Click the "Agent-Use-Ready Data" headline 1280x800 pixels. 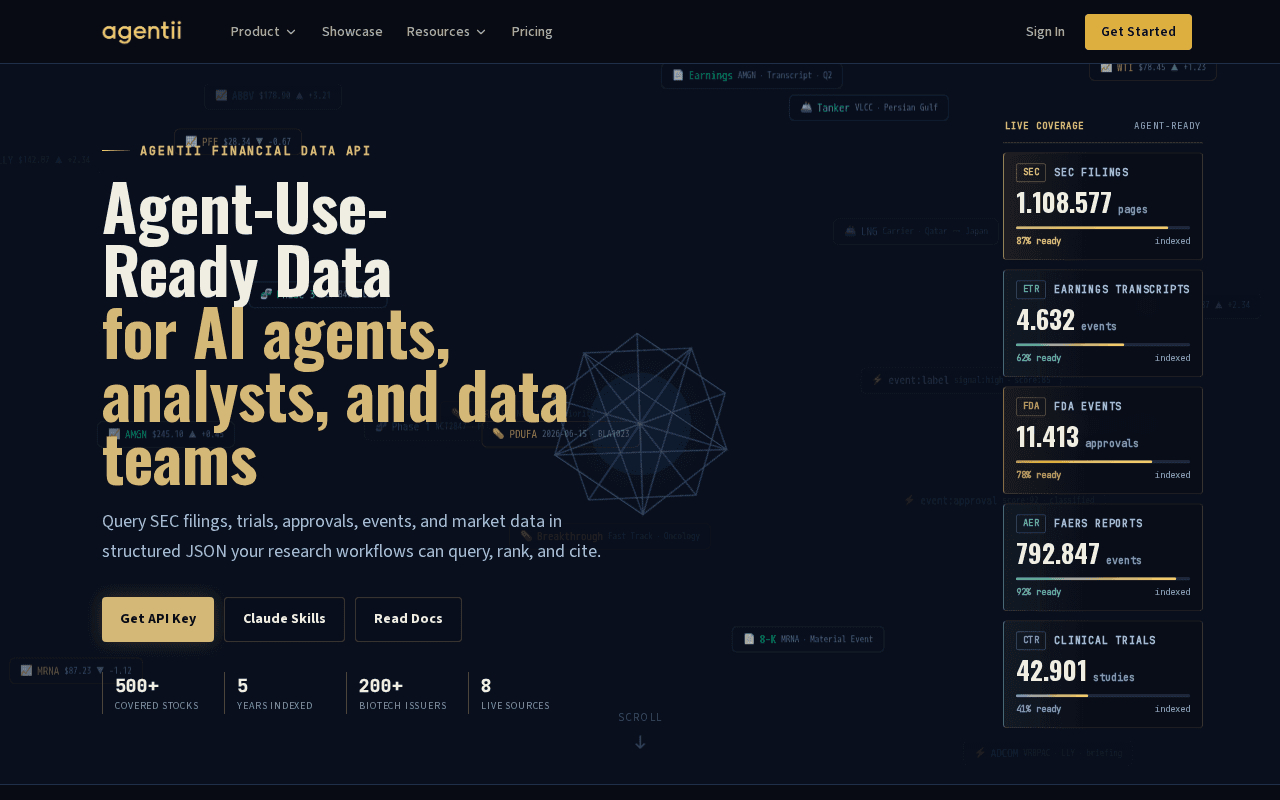[x=247, y=241]
